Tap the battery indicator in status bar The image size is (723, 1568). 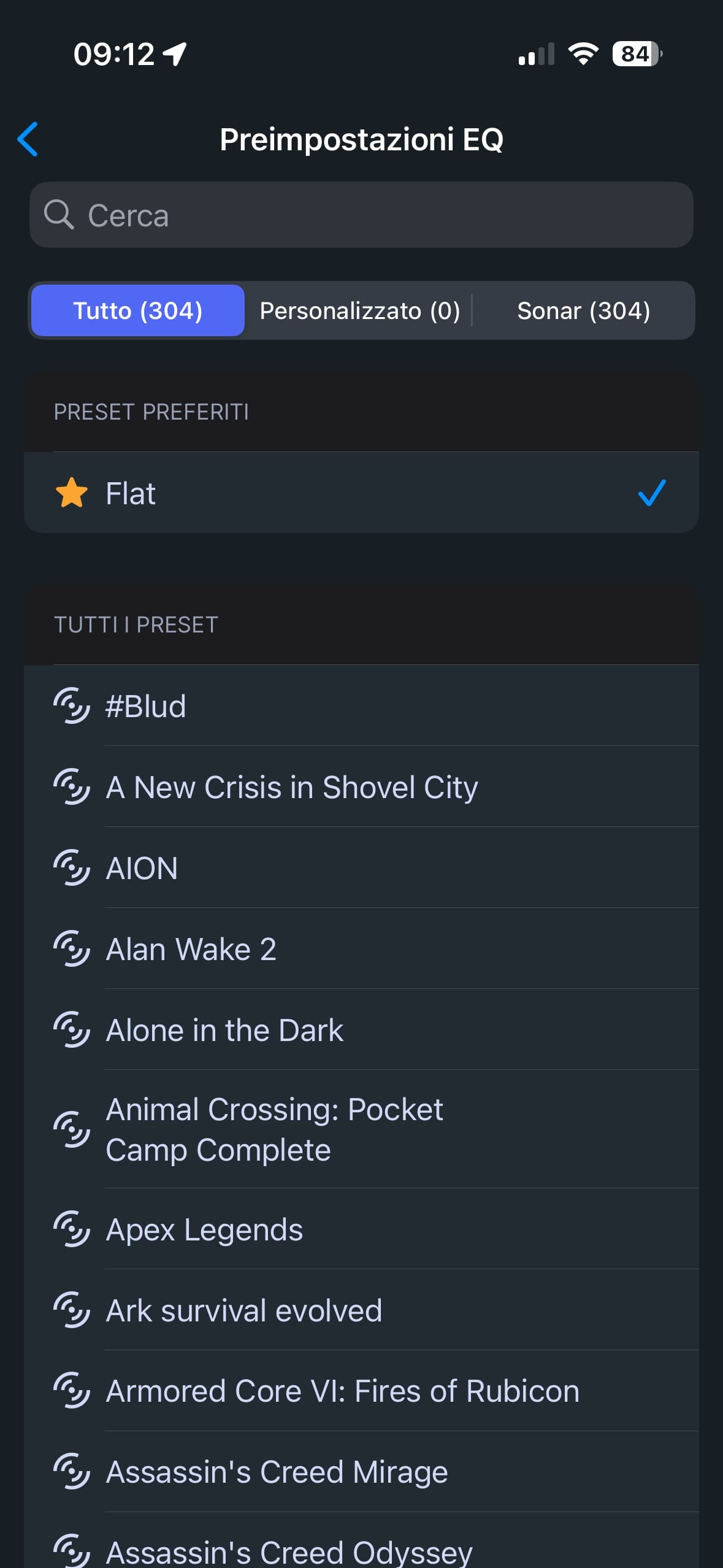click(637, 54)
